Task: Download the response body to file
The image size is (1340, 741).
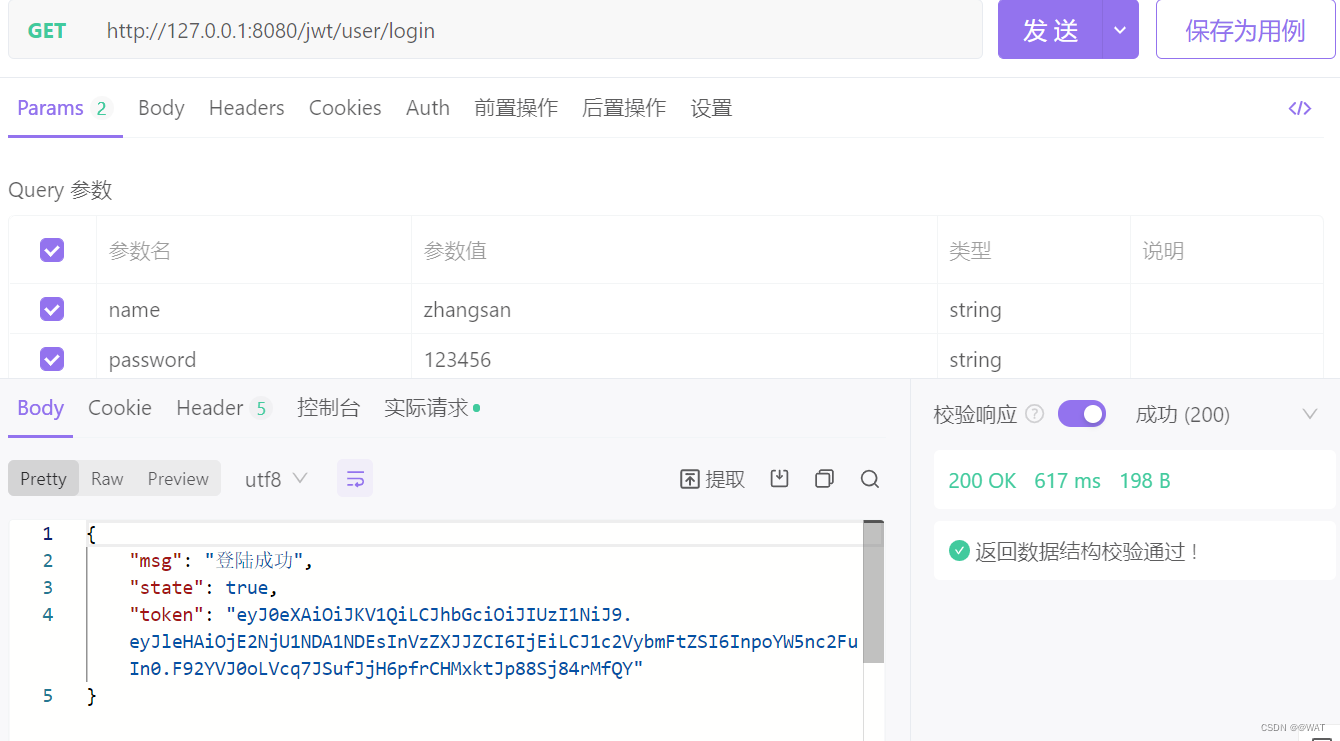Action: (x=780, y=479)
